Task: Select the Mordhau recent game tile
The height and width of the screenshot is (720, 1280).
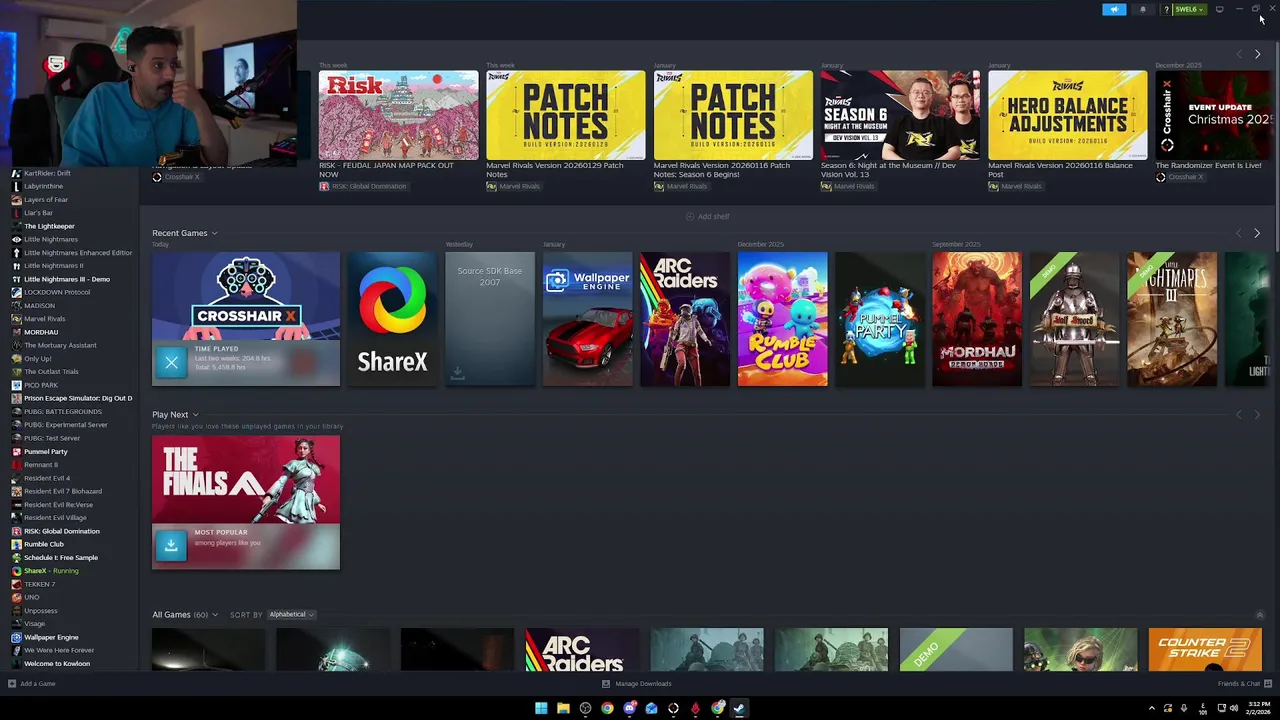Action: pyautogui.click(x=977, y=318)
